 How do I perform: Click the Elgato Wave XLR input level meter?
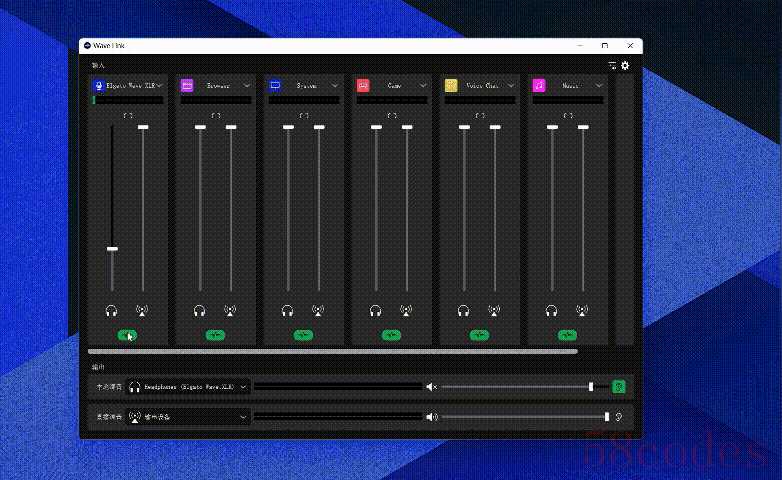pyautogui.click(x=128, y=100)
